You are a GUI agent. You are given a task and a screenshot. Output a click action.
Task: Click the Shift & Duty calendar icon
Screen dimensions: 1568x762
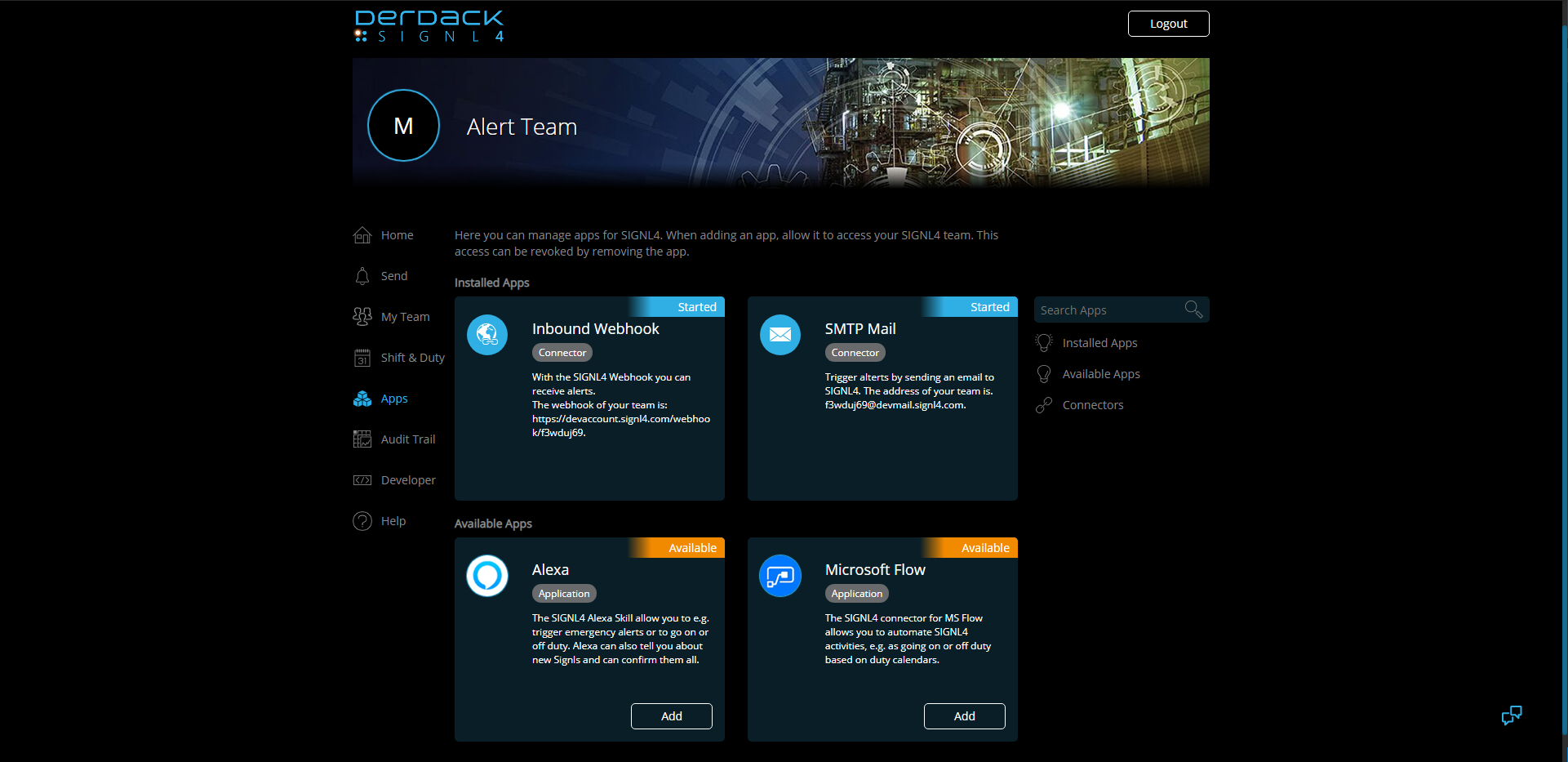coord(362,358)
